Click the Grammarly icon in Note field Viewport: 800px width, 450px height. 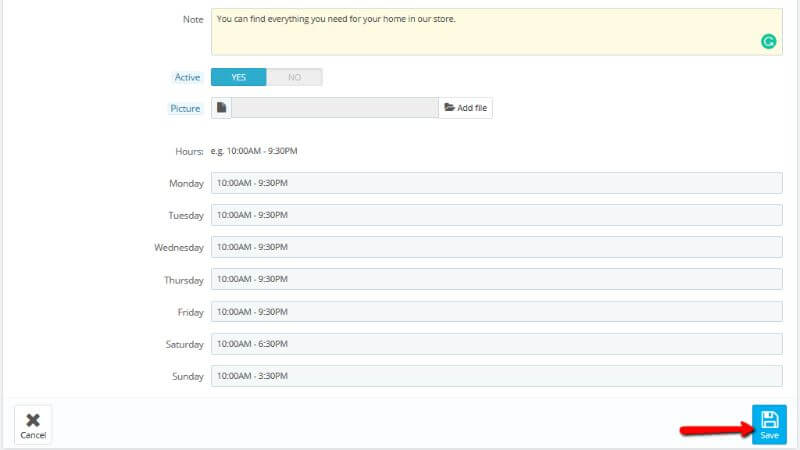click(768, 41)
